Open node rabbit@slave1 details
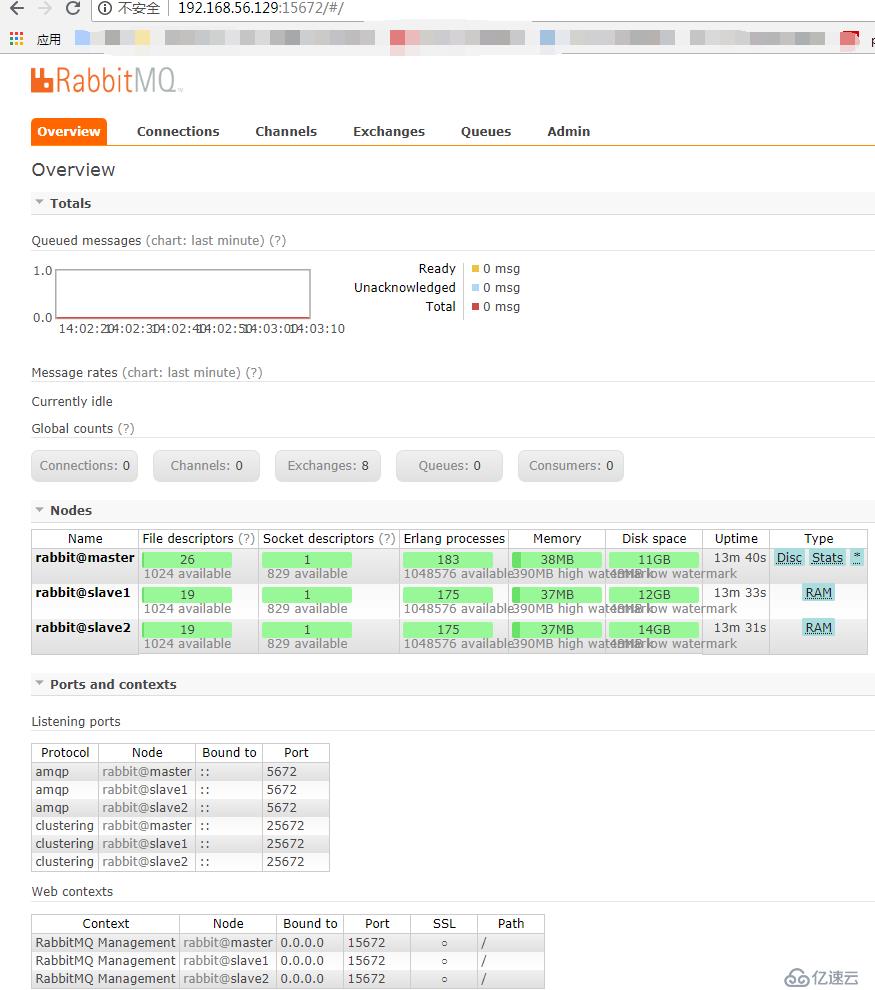 coord(83,592)
